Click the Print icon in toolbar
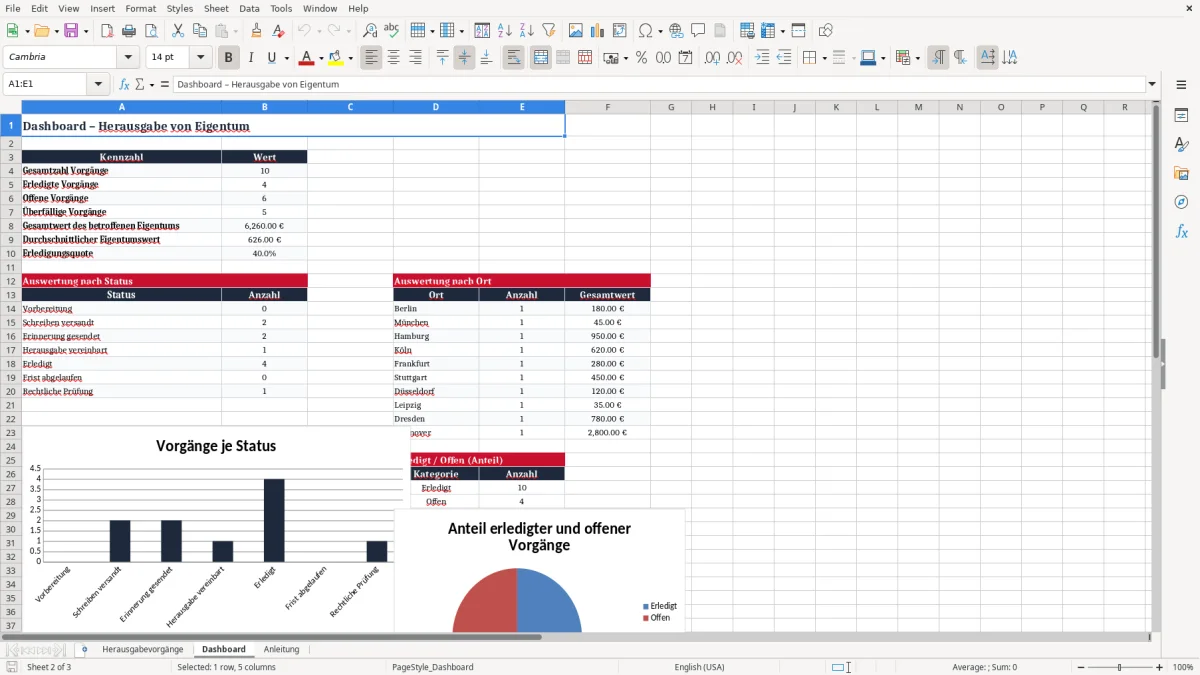Image resolution: width=1200 pixels, height=675 pixels. [x=129, y=31]
